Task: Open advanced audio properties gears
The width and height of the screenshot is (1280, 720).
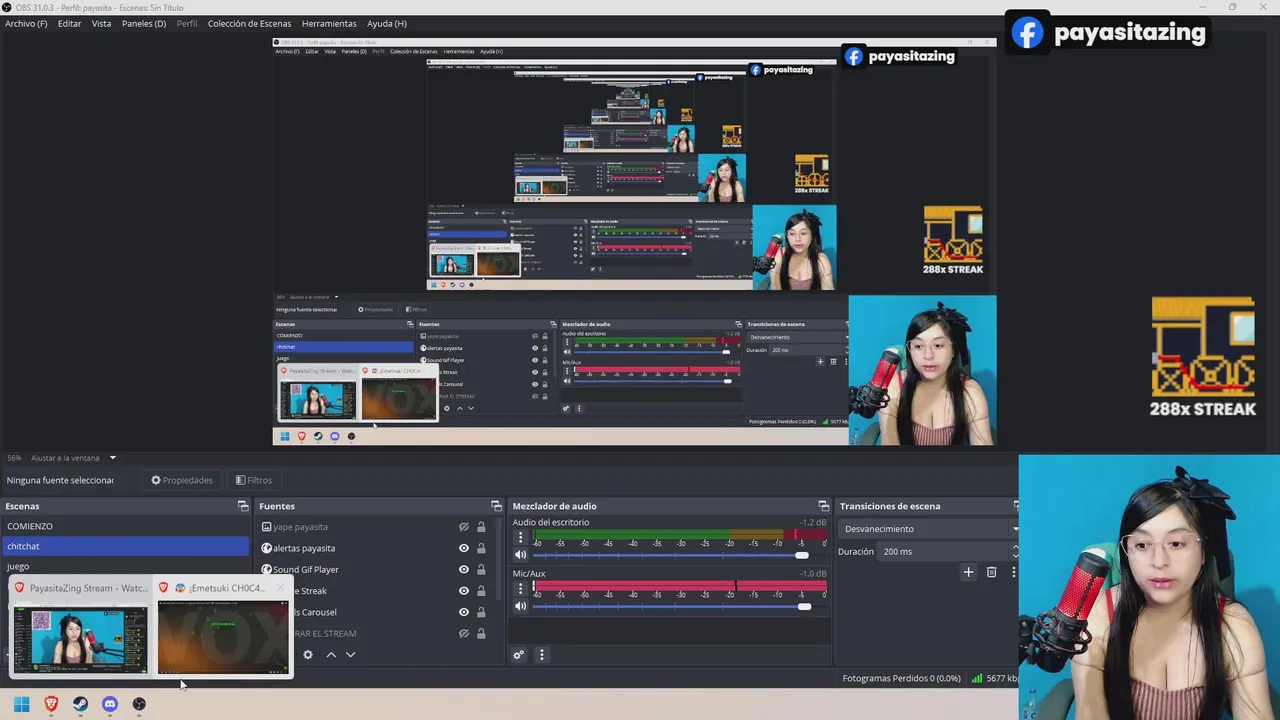Action: click(x=518, y=655)
